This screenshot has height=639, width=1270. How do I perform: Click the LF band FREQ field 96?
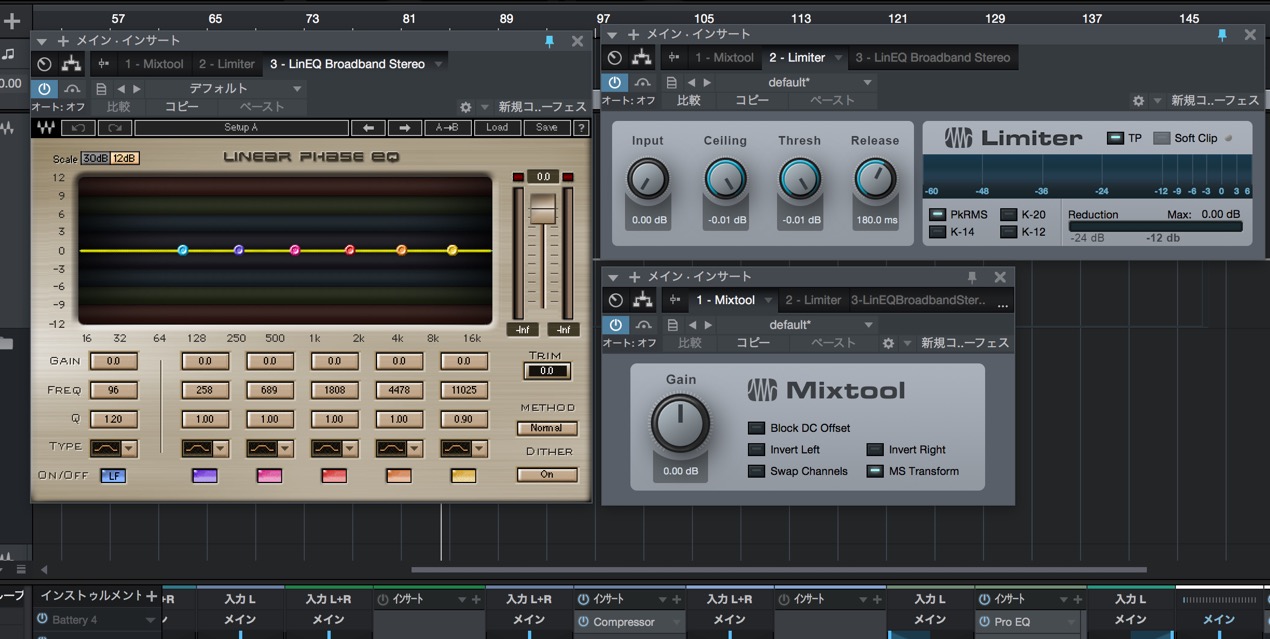(x=114, y=390)
